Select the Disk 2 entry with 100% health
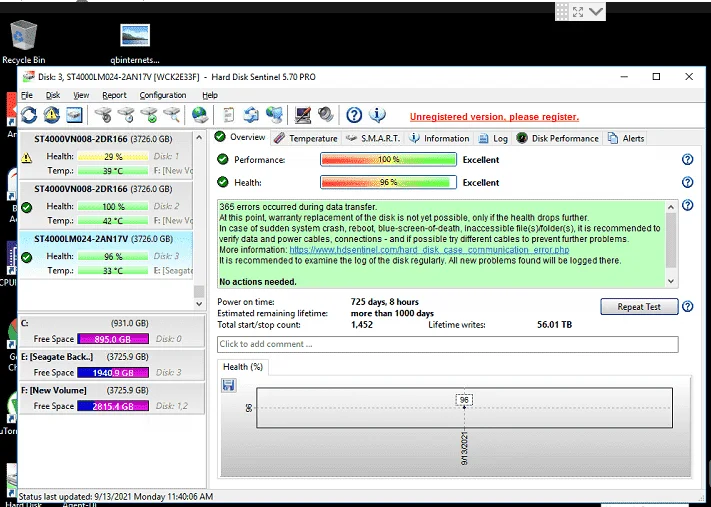711x507 pixels. tap(106, 205)
